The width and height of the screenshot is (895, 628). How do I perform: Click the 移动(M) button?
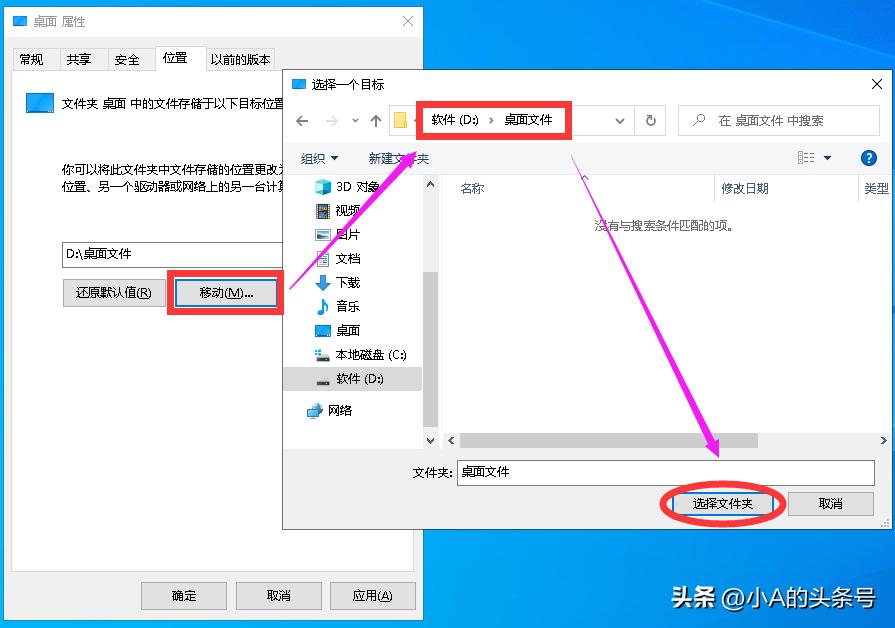225,292
